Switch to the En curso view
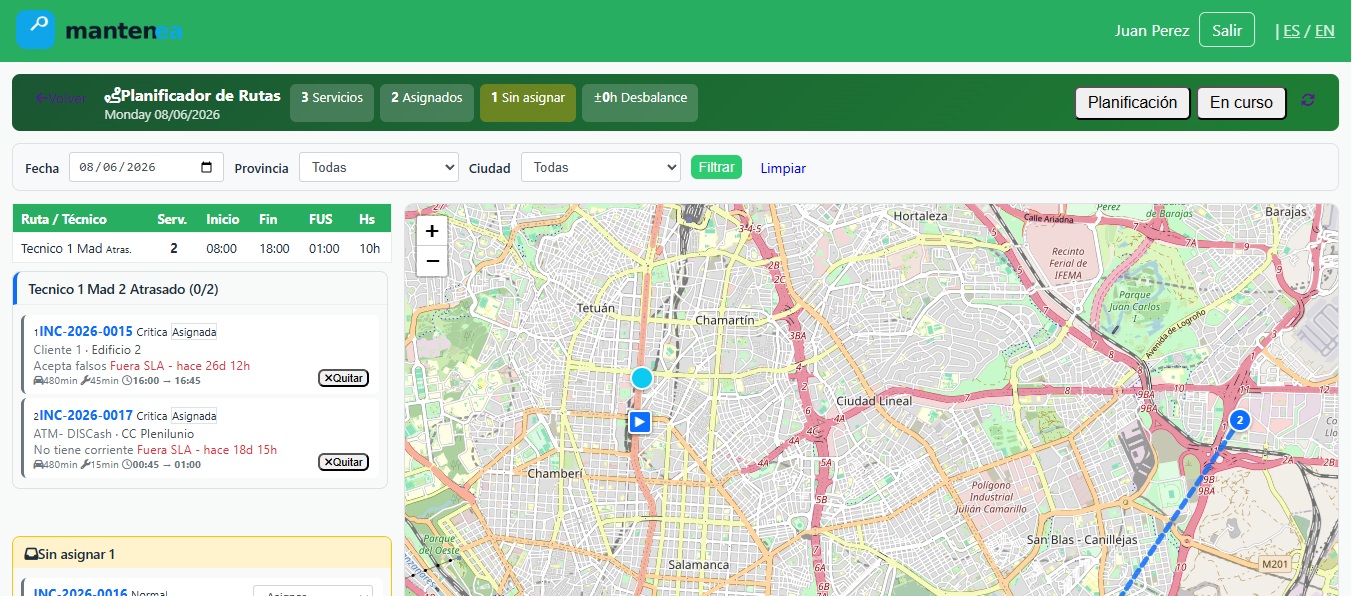This screenshot has width=1352, height=596. coord(1241,102)
